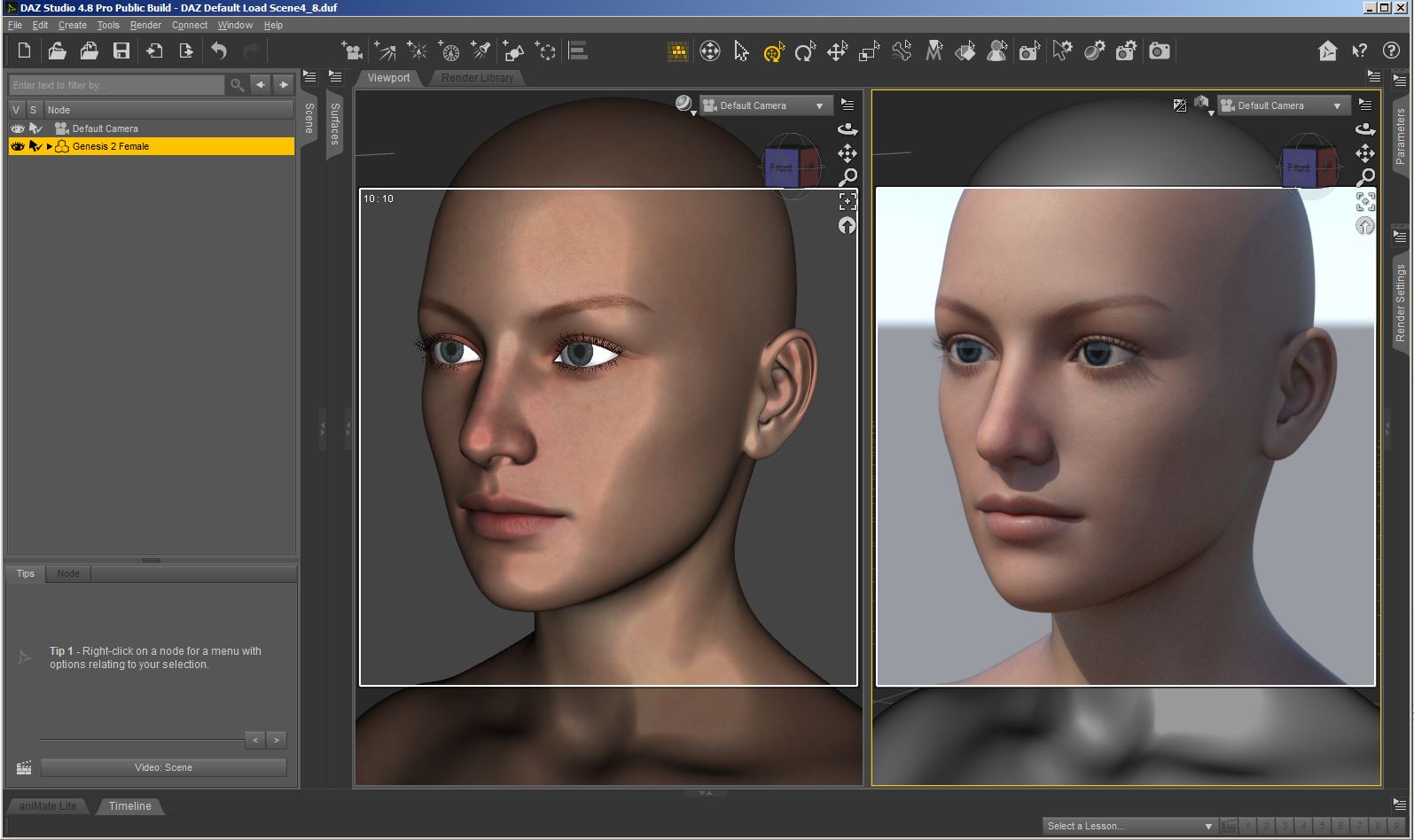
Task: Open right viewport Default Camera dropdown
Action: (1284, 105)
